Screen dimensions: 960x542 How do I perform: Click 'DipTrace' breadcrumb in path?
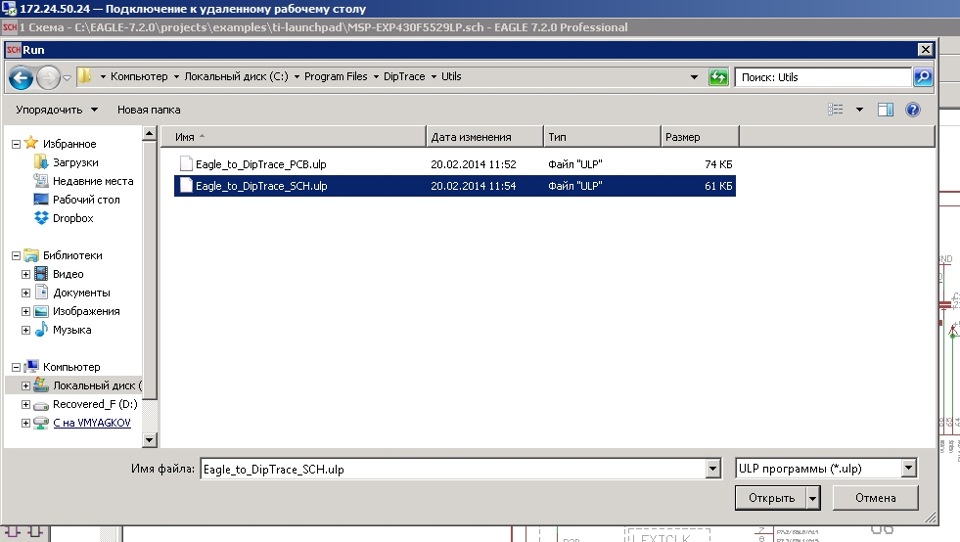[404, 77]
